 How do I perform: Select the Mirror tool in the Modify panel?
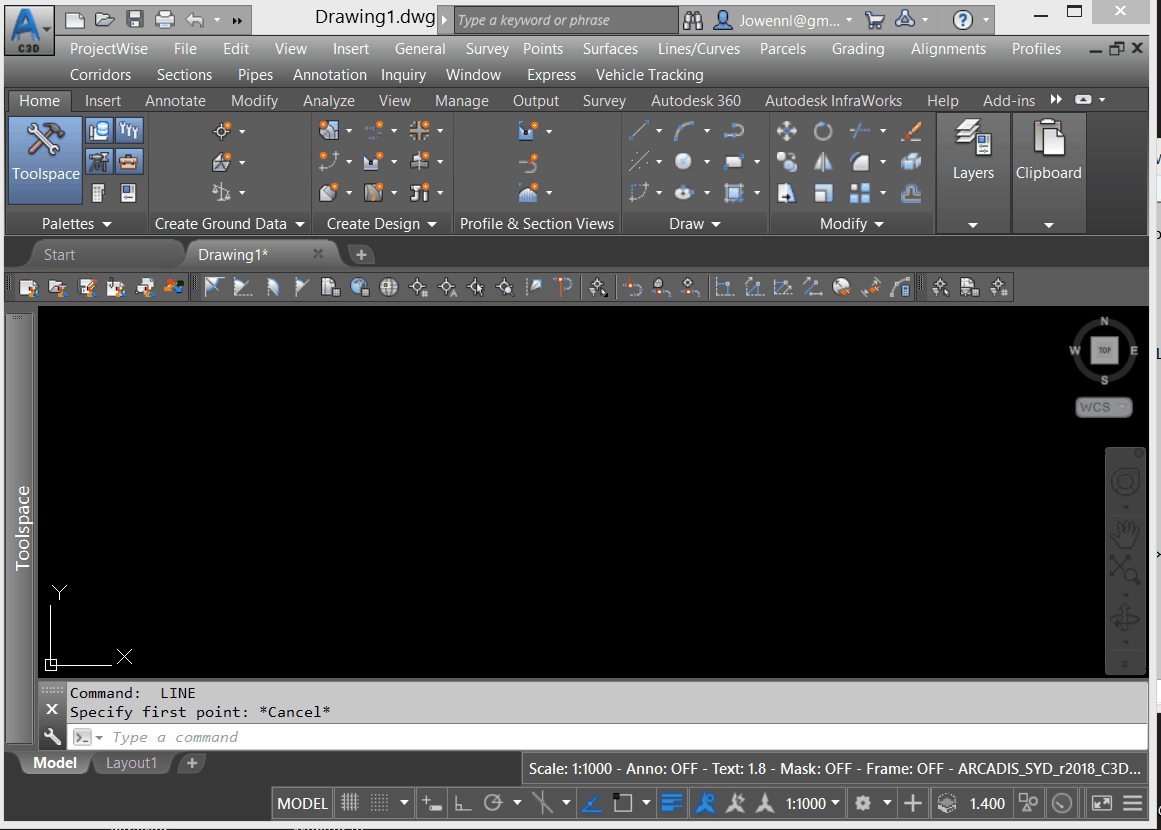tap(823, 161)
